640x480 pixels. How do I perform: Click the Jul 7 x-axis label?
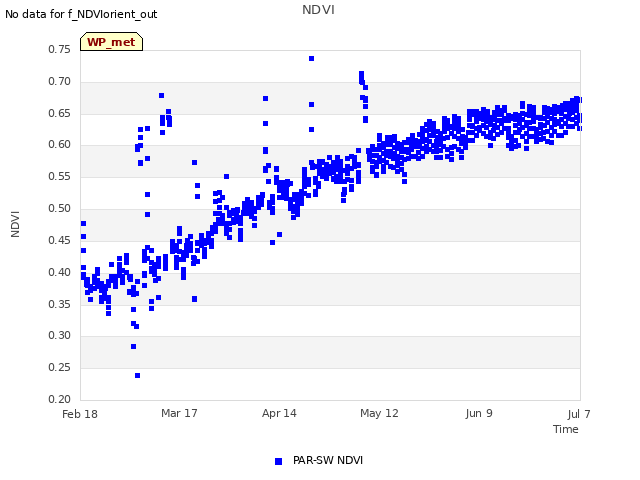pyautogui.click(x=579, y=414)
